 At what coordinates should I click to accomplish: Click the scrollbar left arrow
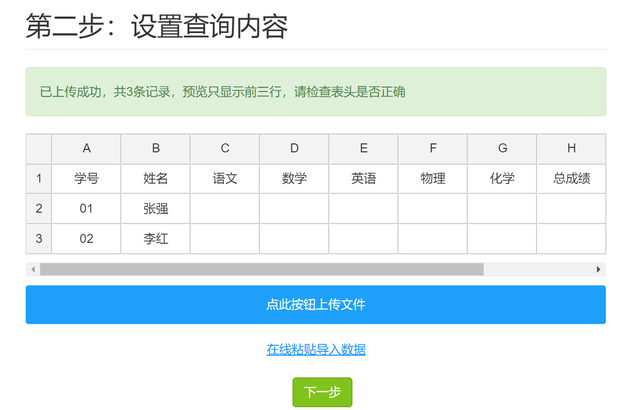pos(33,269)
